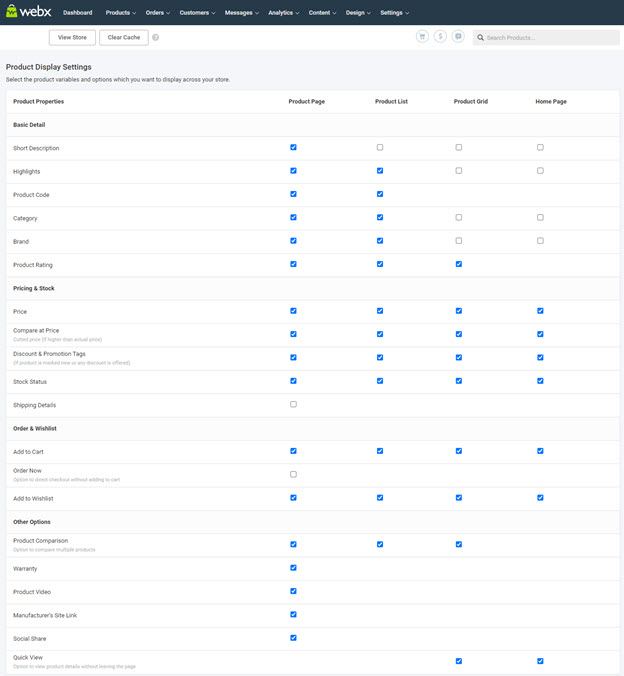Click the Basic Detail section heading
The height and width of the screenshot is (676, 624).
[29, 125]
